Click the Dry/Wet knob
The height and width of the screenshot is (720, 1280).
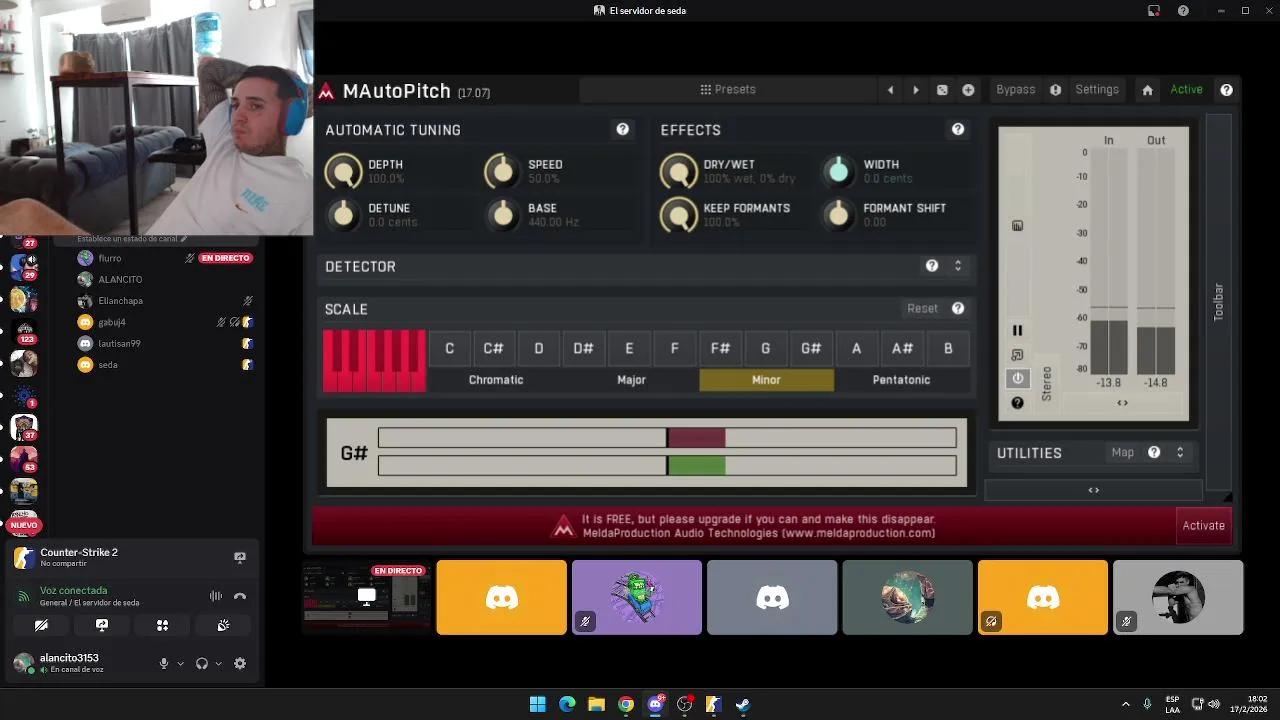(x=678, y=172)
